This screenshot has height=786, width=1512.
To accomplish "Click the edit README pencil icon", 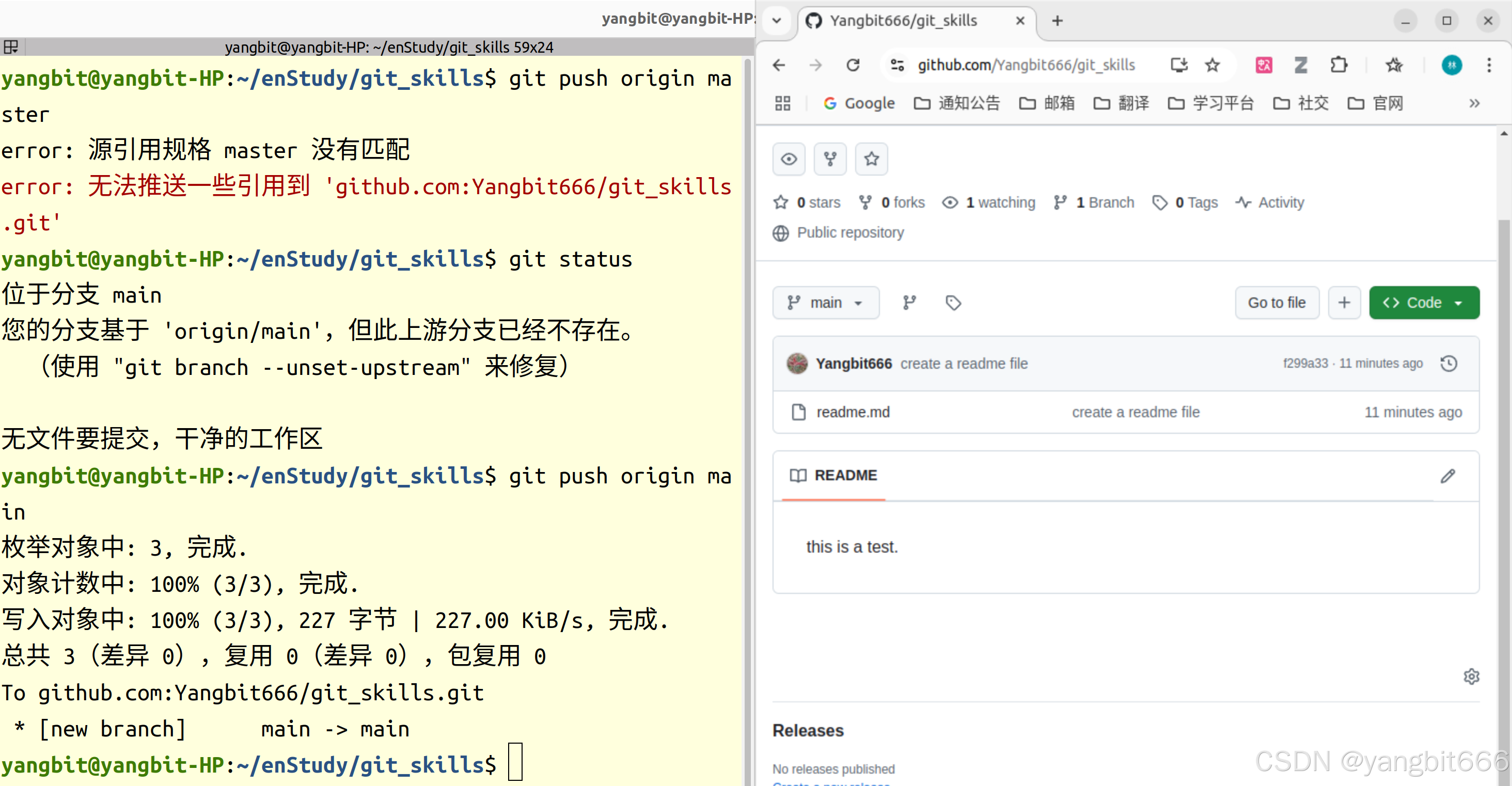I will tap(1447, 476).
